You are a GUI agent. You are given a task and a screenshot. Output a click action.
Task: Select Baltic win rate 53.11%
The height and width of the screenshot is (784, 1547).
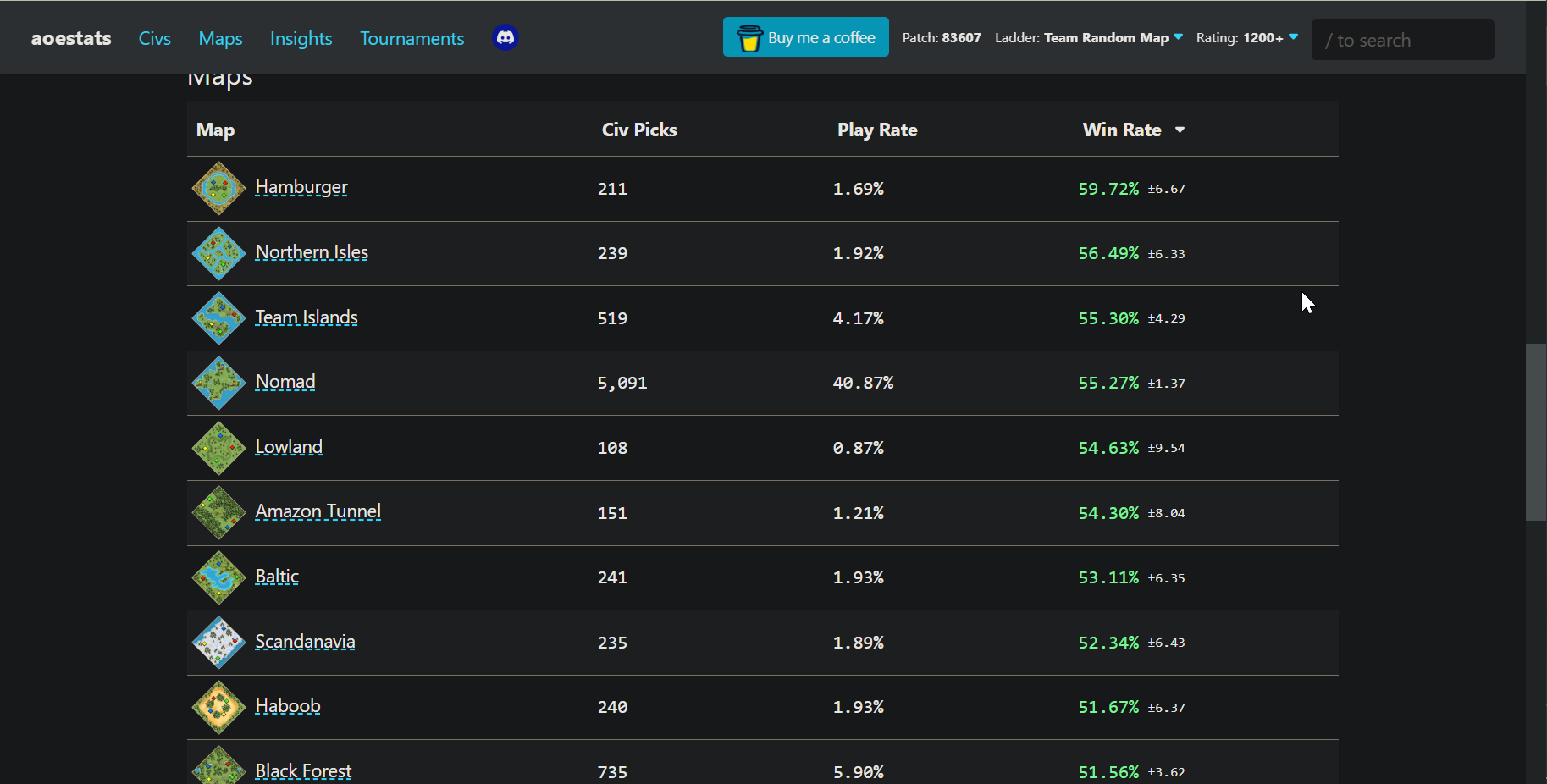1108,577
